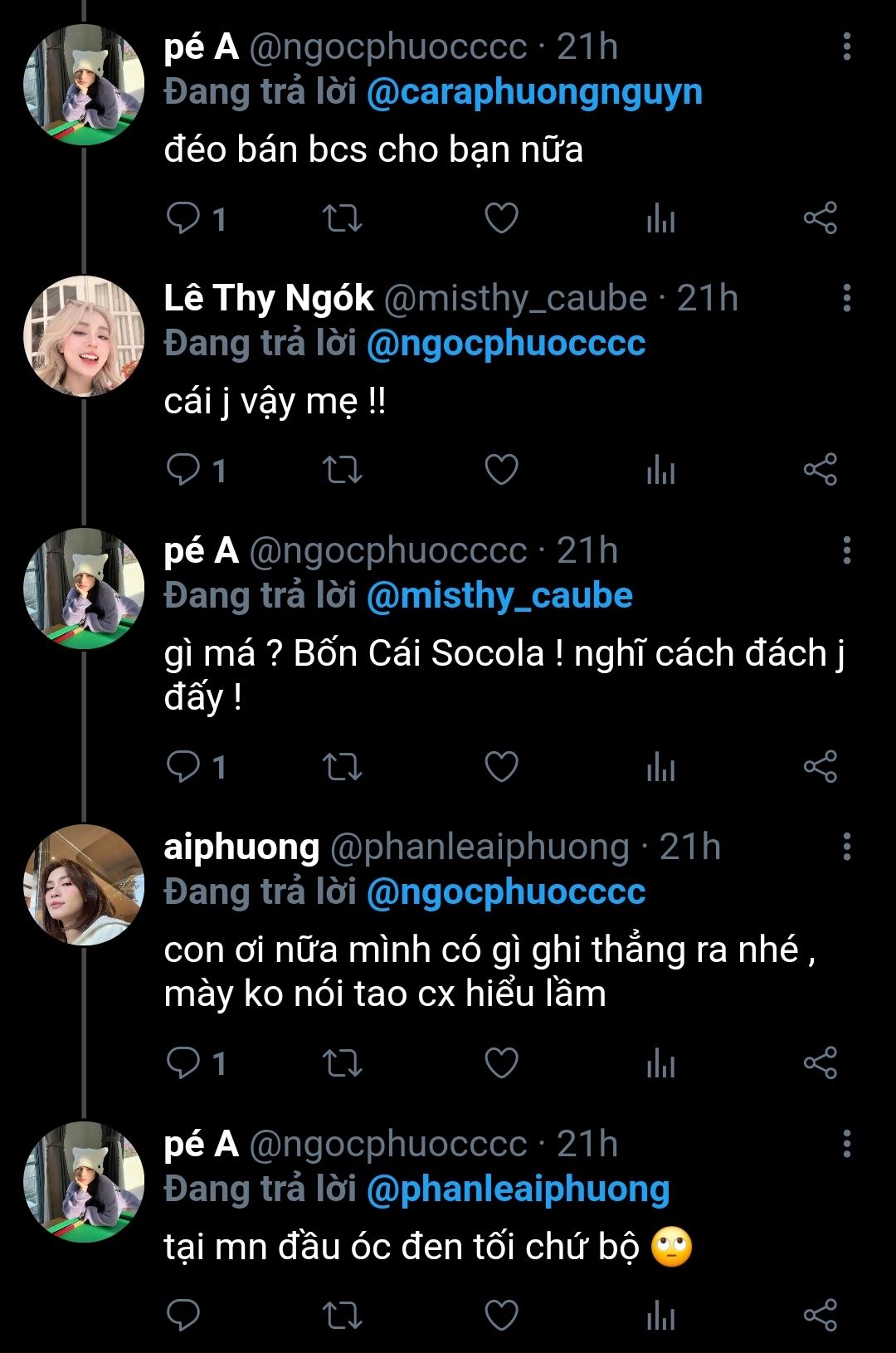Open @caraphuongnguyn mention link
The height and width of the screenshot is (1353, 896).
pyautogui.click(x=534, y=92)
